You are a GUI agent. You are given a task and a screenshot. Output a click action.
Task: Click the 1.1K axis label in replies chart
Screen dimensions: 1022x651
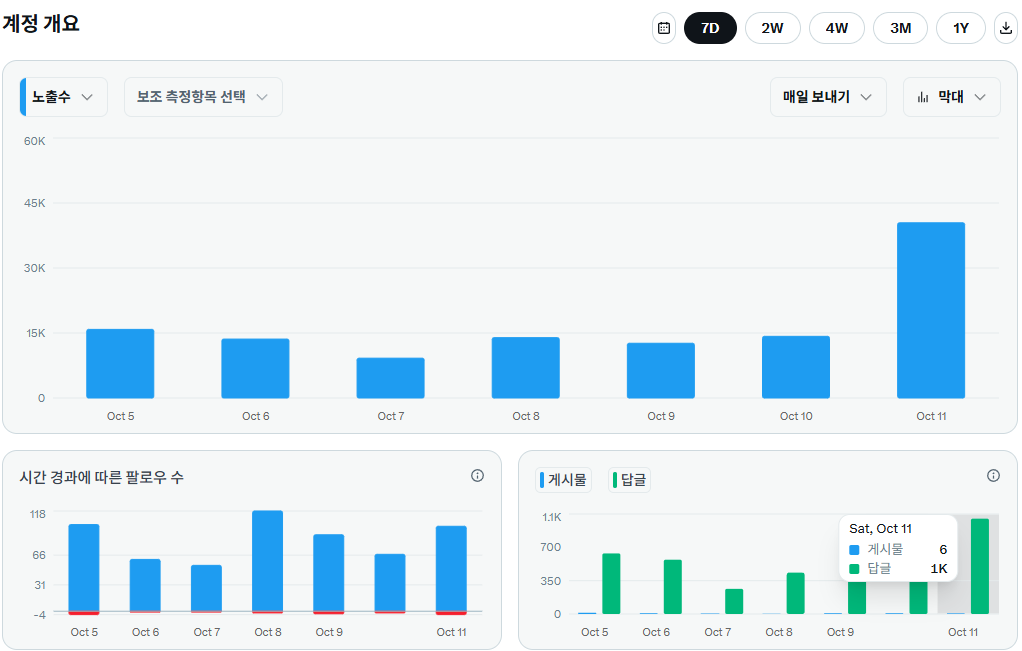tap(551, 517)
